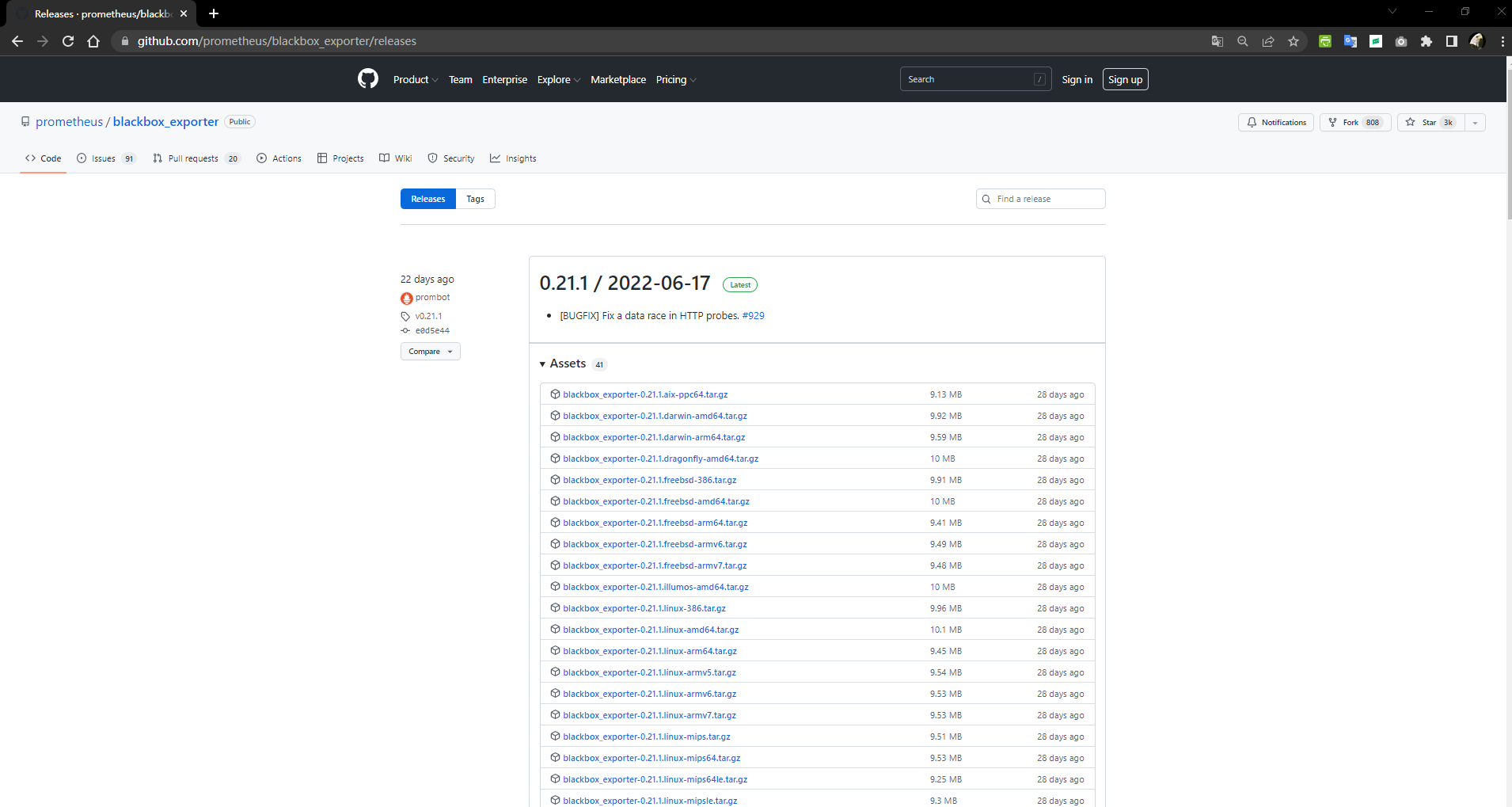Toggle the browser side panel icon
Screen dimensions: 1512x807
point(1452,41)
